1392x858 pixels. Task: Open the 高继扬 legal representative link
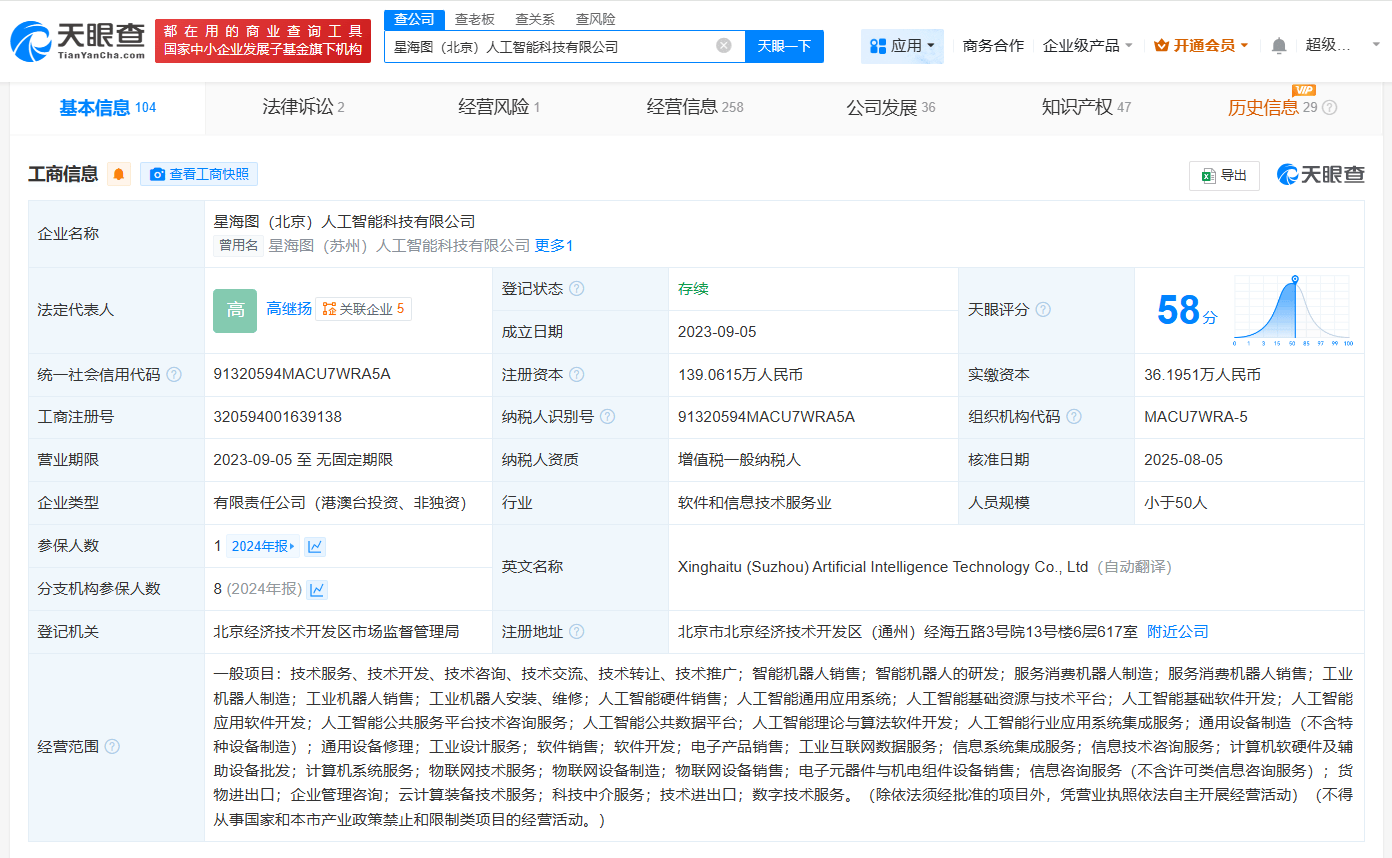click(x=288, y=309)
